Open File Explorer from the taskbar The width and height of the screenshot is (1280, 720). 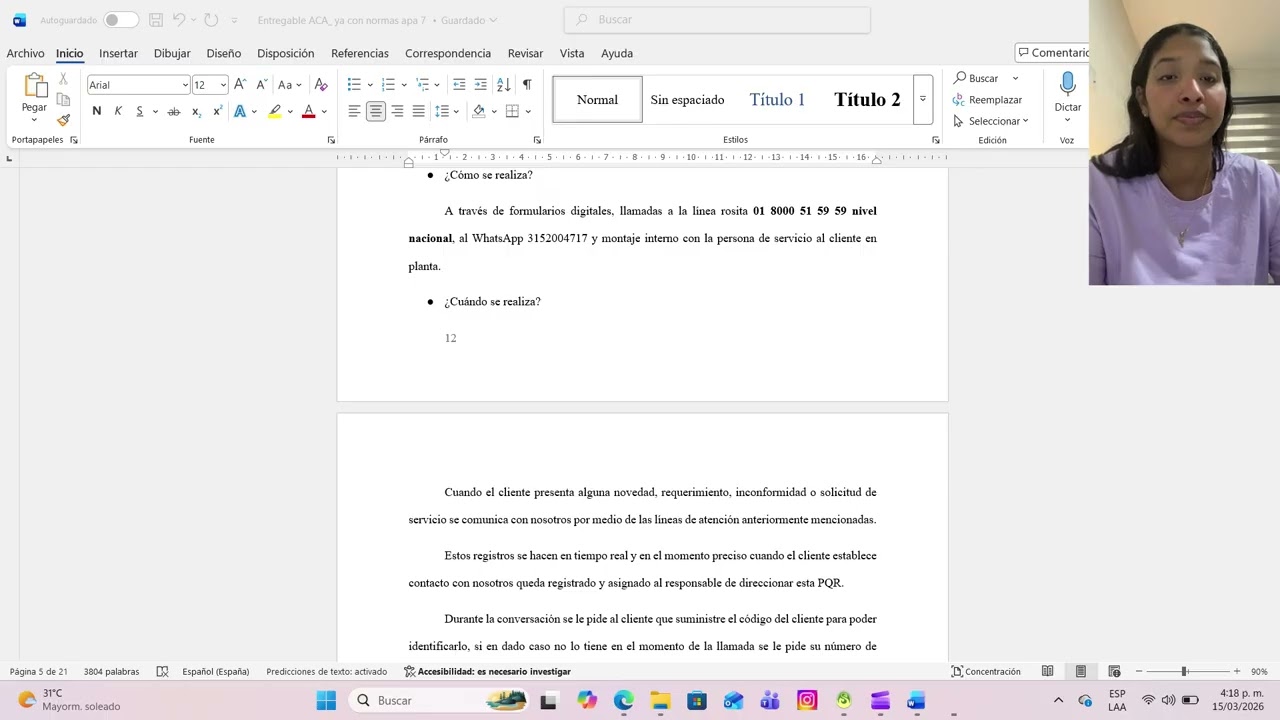(660, 700)
